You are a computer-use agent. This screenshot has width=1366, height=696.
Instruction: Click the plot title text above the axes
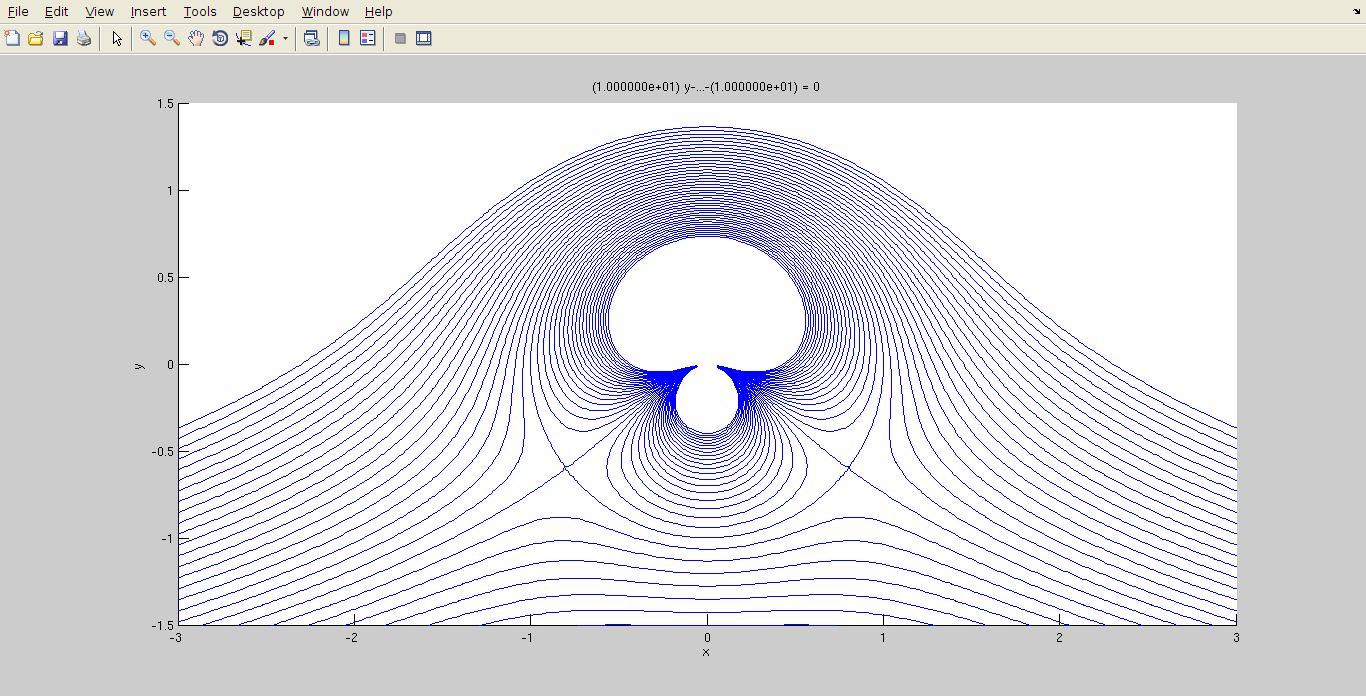706,87
